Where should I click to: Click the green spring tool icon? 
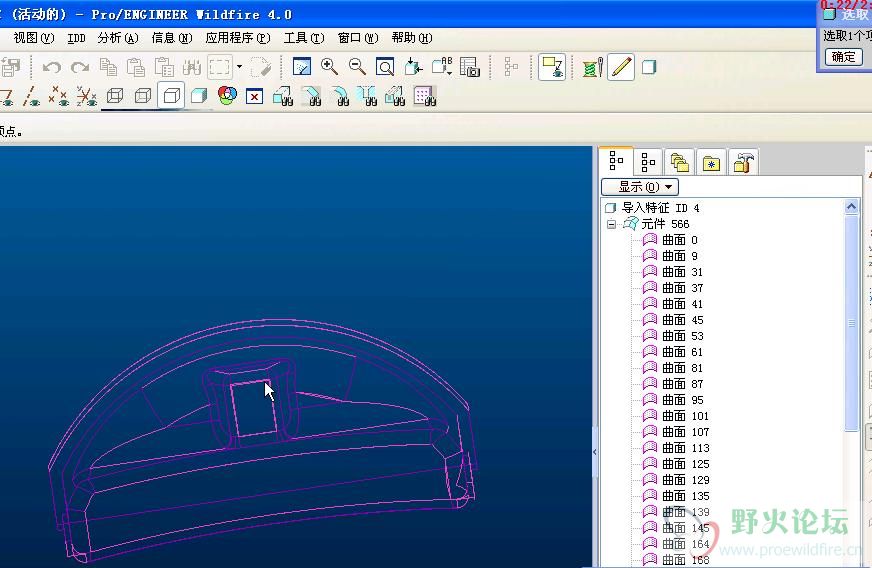pos(592,67)
